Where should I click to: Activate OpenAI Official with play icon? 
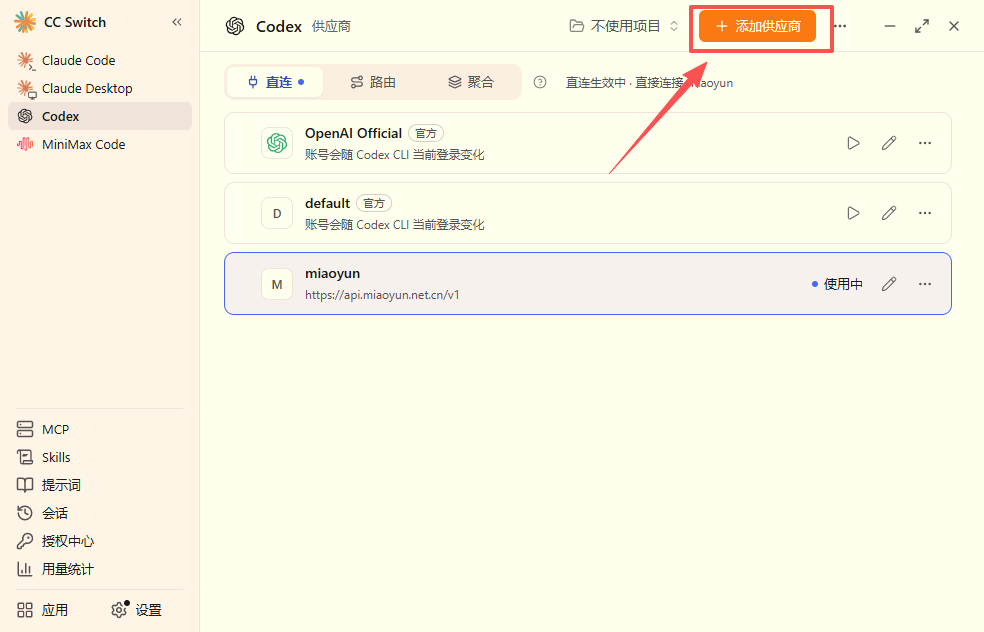(x=853, y=143)
